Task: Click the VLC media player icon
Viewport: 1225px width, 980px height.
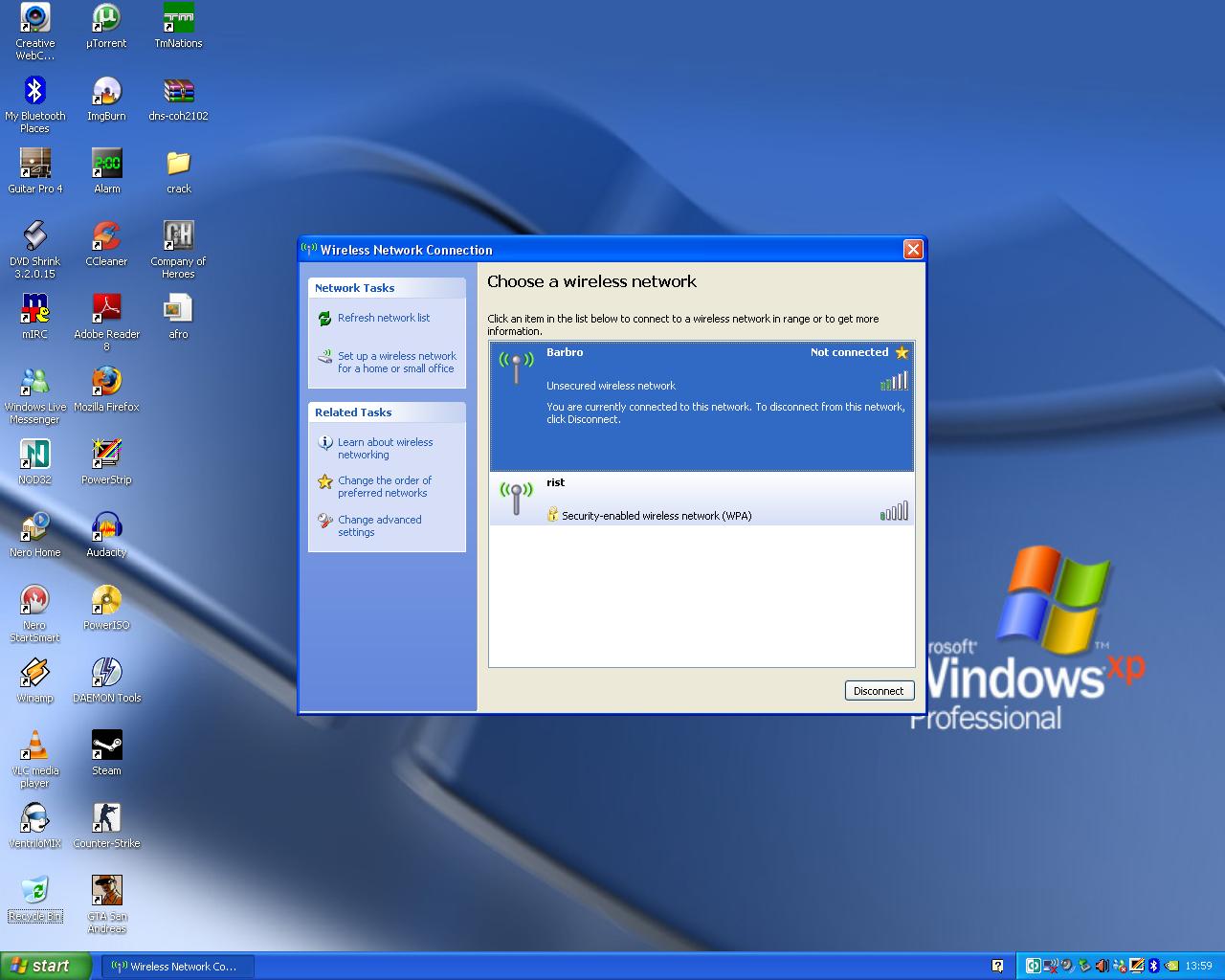Action: (34, 746)
